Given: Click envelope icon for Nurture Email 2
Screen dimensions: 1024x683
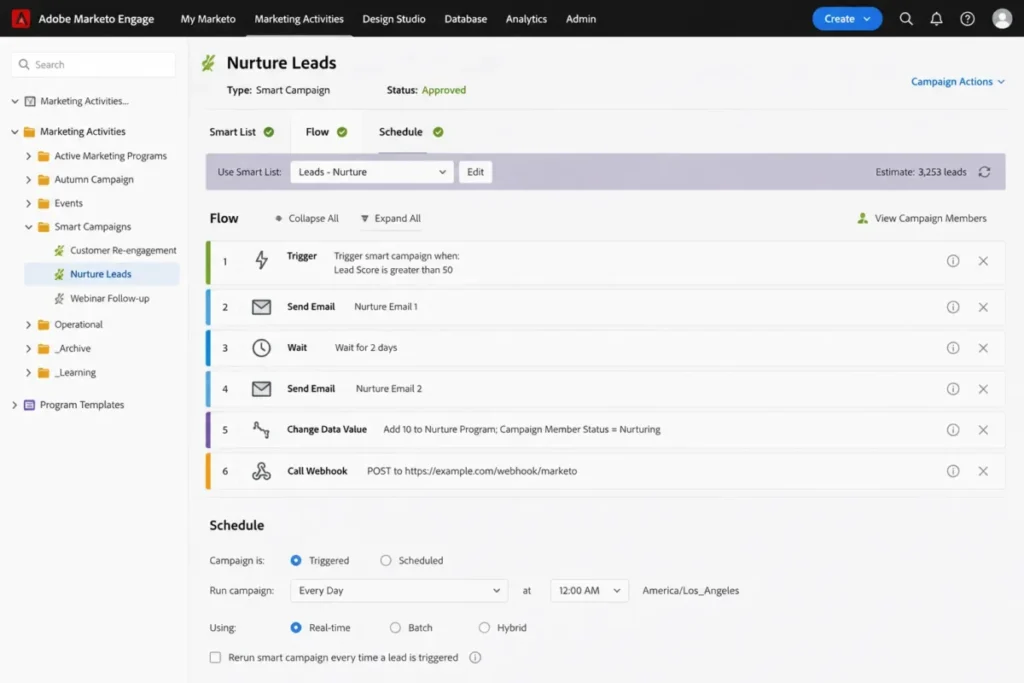Looking at the screenshot, I should (x=261, y=389).
